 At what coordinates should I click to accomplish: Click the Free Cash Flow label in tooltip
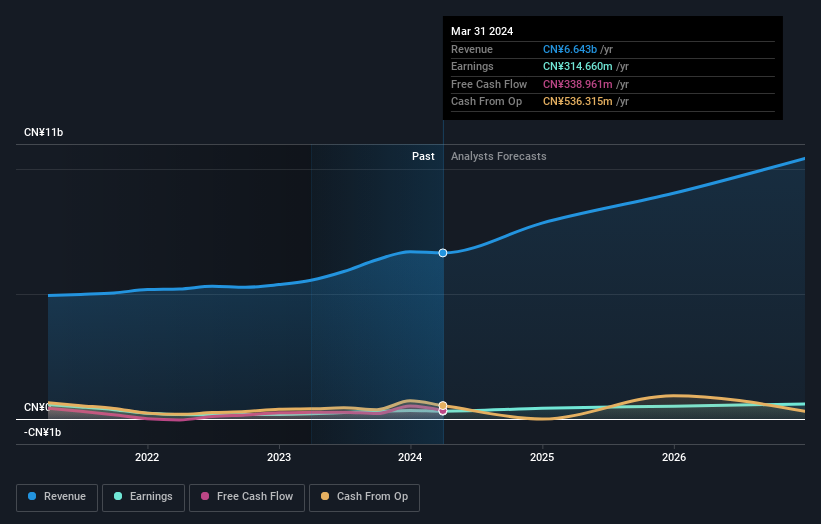489,84
